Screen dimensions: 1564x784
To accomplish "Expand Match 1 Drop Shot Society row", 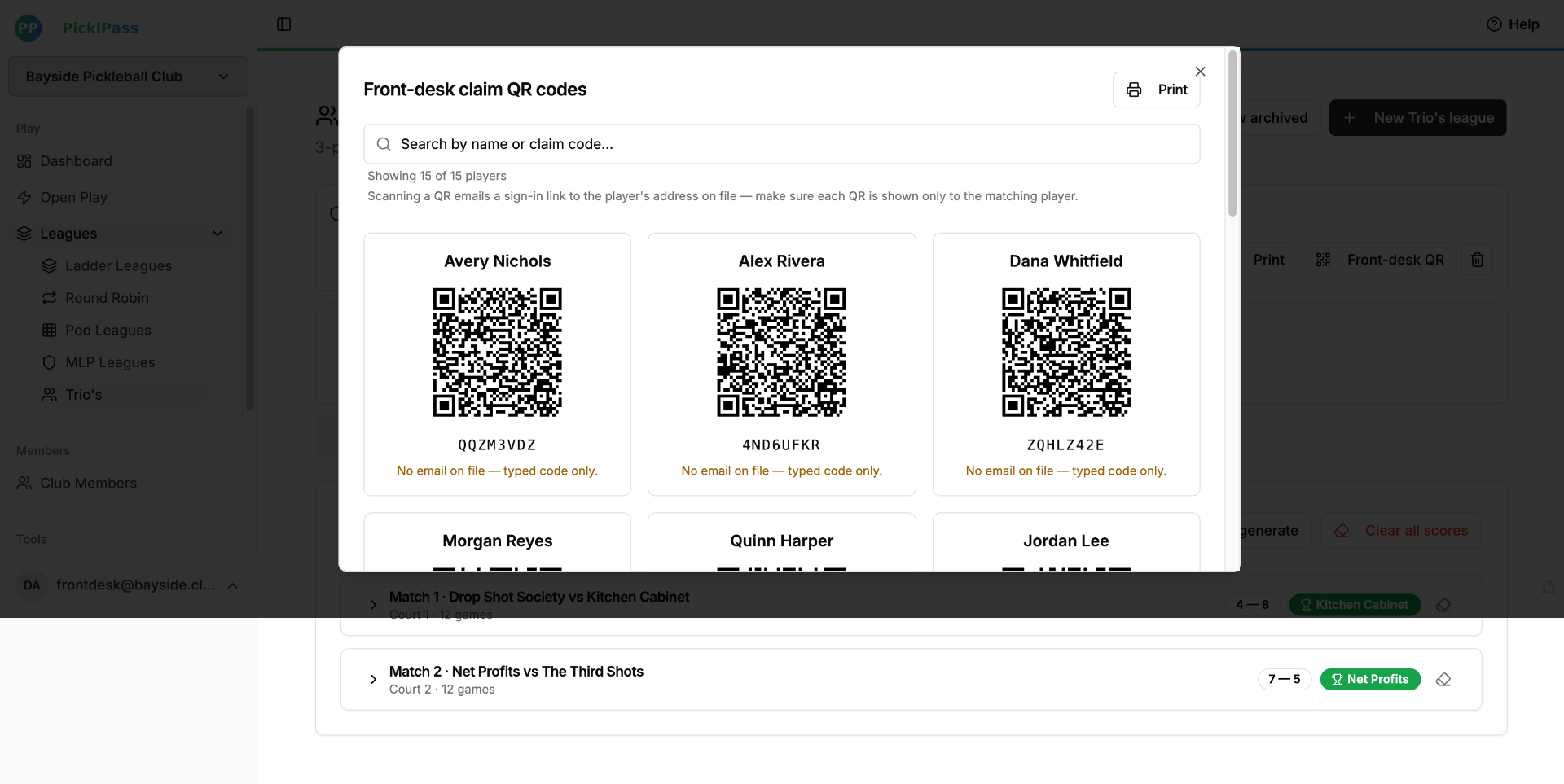I will click(373, 605).
